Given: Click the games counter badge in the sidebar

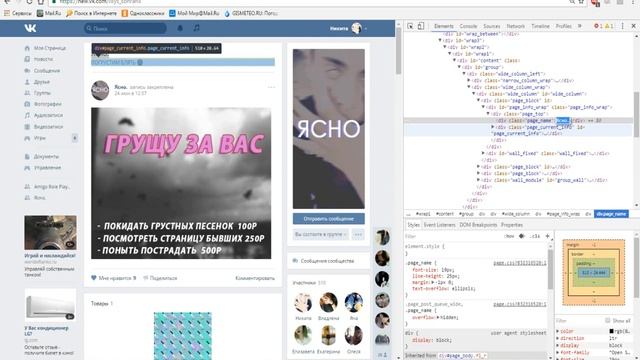Looking at the screenshot, I should [x=75, y=138].
